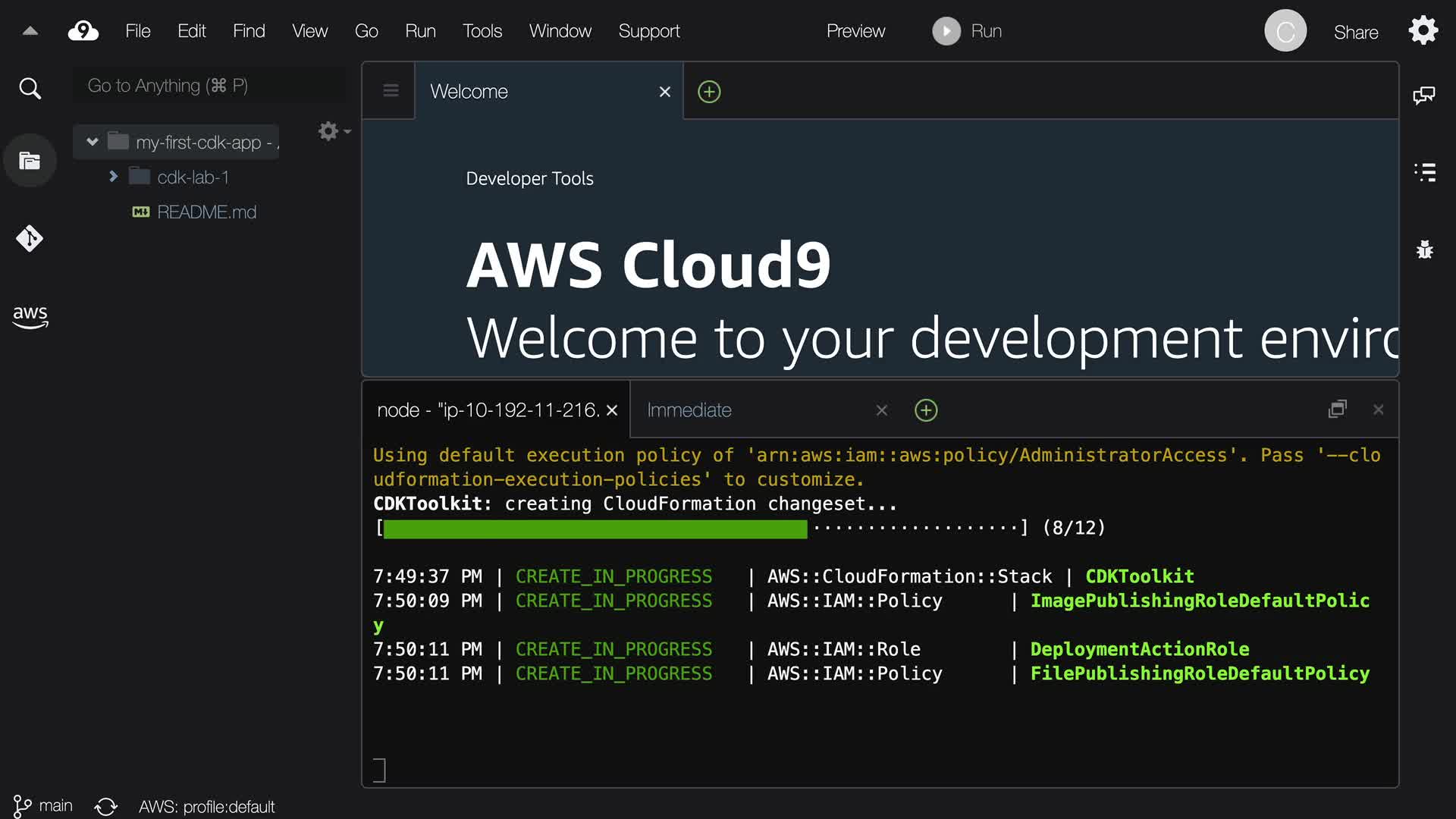Open the search panel magnifier icon
1456x819 pixels.
point(30,89)
